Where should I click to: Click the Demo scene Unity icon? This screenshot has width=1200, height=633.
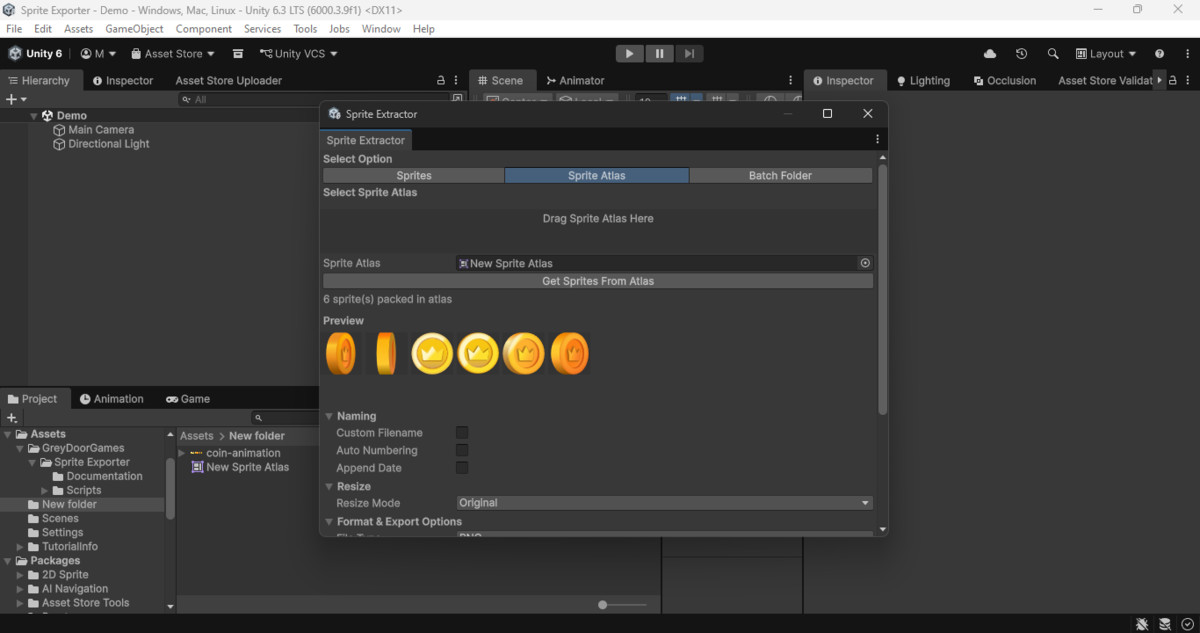tap(47, 116)
